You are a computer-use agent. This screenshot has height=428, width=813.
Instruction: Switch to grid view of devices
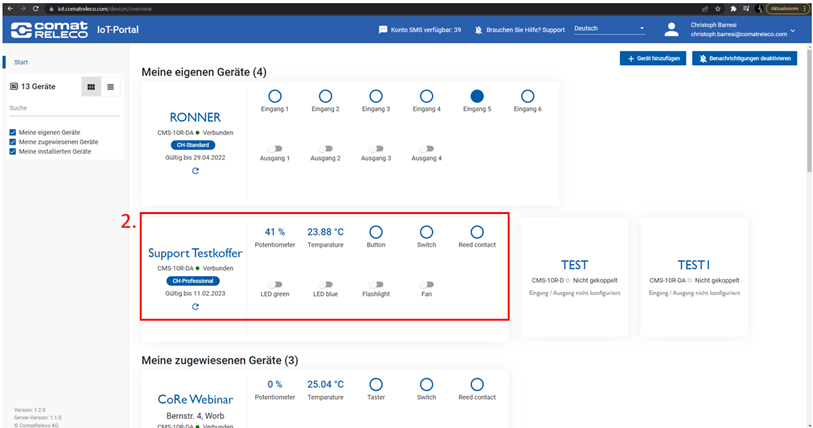pyautogui.click(x=91, y=87)
